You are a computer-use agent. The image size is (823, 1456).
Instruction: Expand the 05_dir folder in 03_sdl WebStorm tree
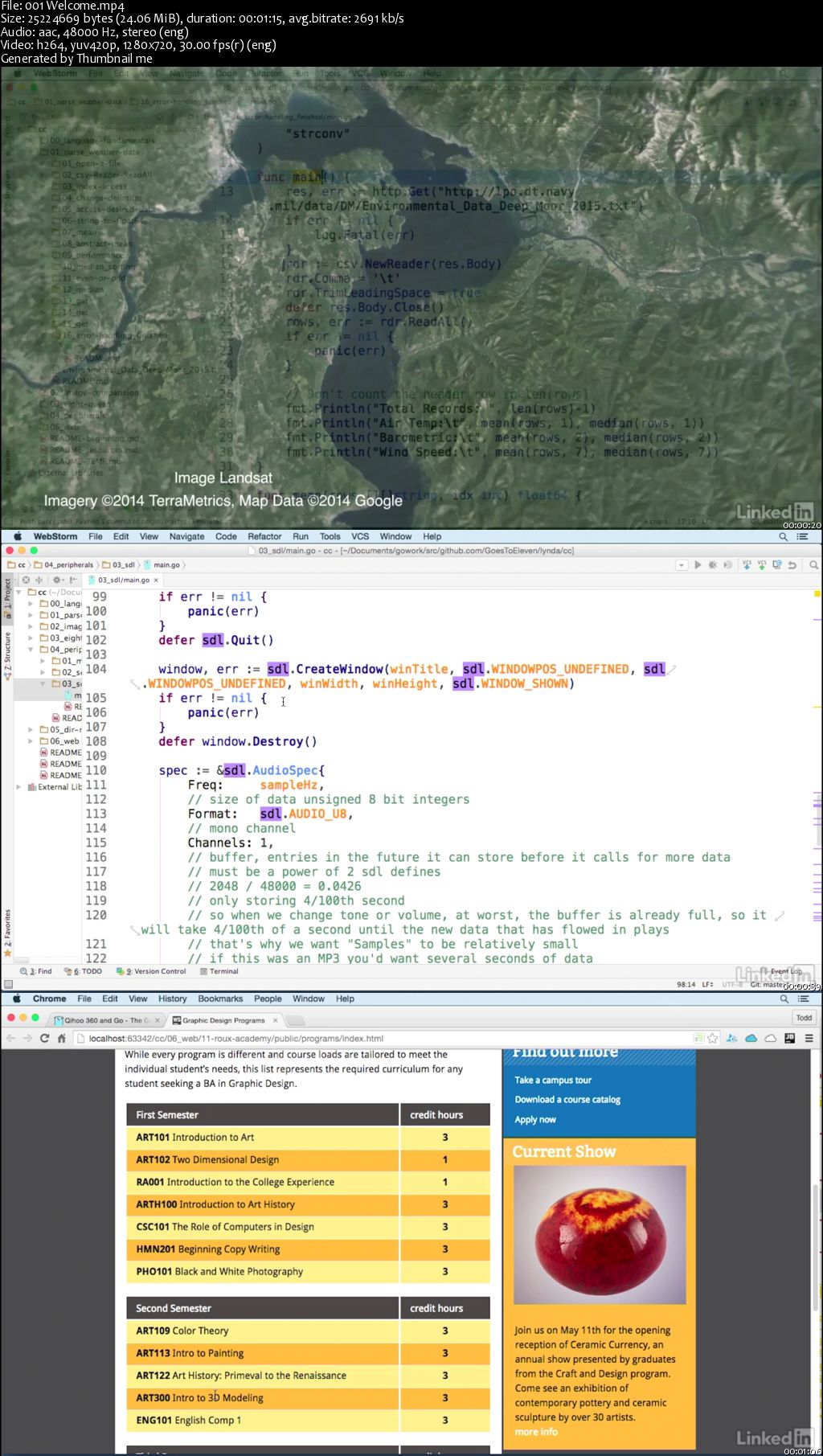tap(31, 730)
